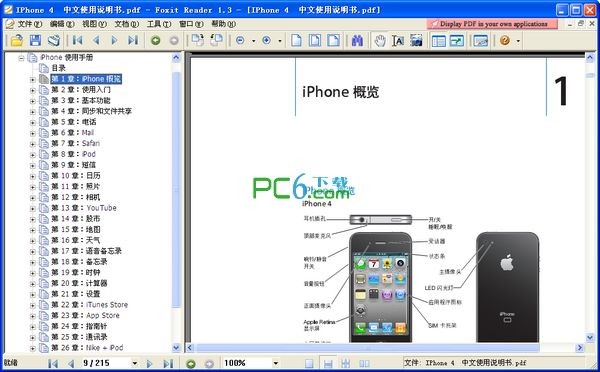Image resolution: width=600 pixels, height=372 pixels.
Task: Go to next page in top toolbar
Action: (x=114, y=40)
